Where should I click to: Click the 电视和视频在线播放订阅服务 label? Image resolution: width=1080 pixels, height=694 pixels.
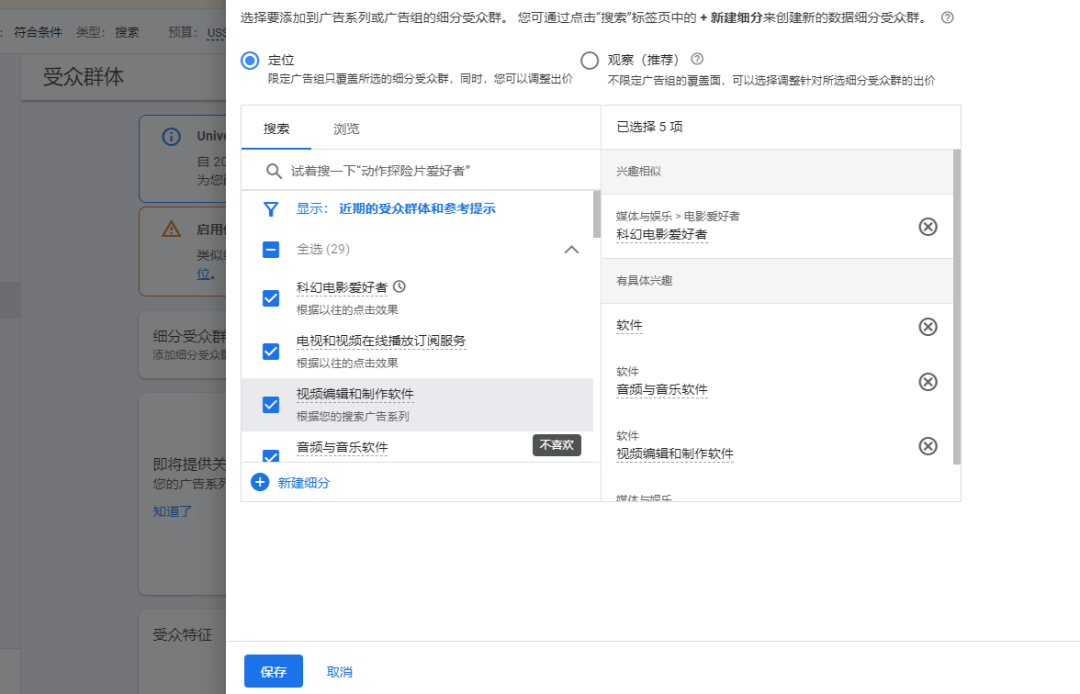pos(381,341)
